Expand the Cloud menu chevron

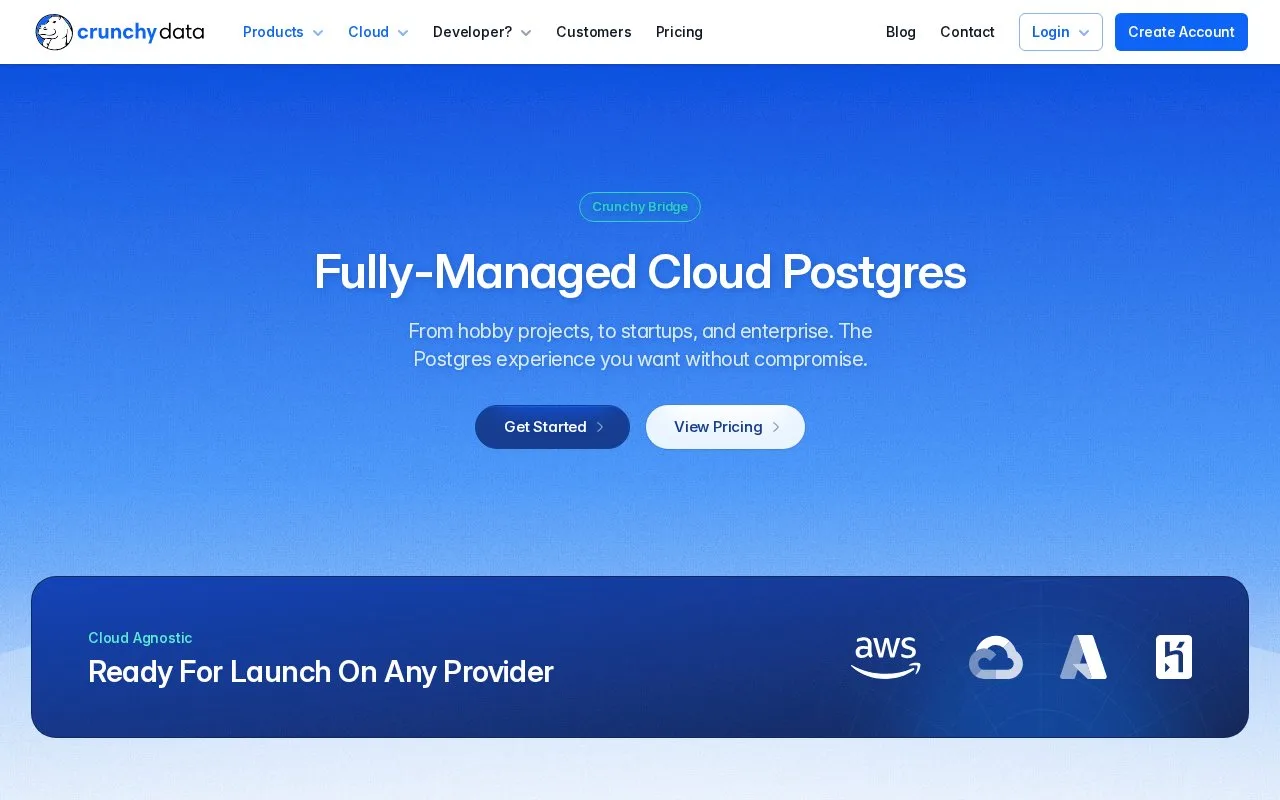tap(403, 33)
